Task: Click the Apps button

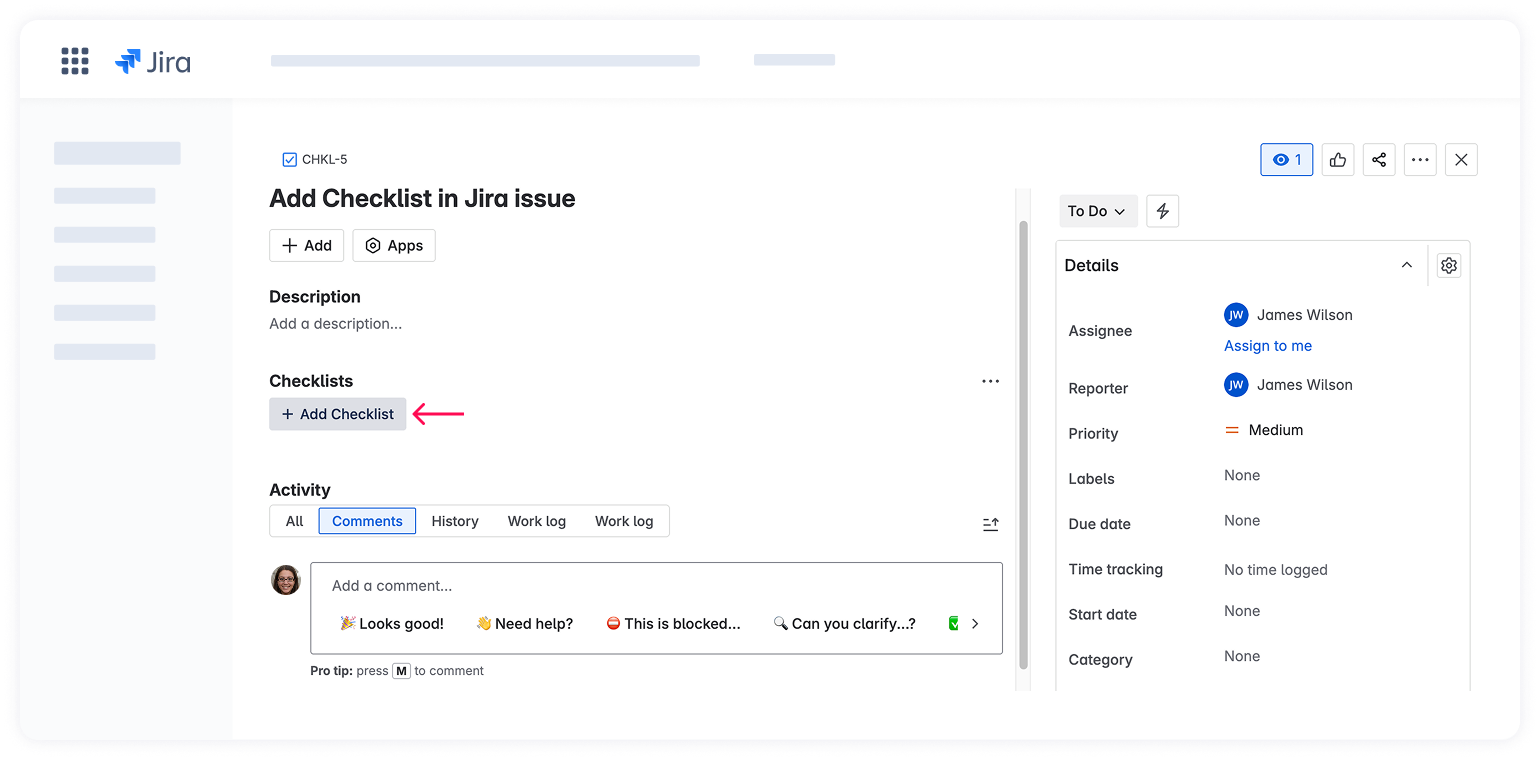Action: [394, 246]
